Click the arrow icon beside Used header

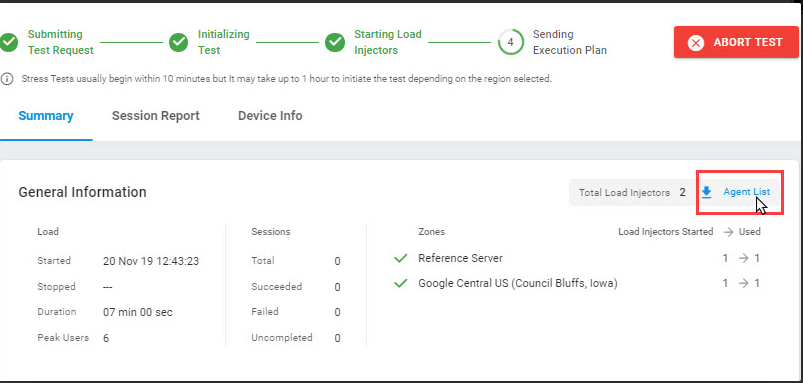point(729,232)
